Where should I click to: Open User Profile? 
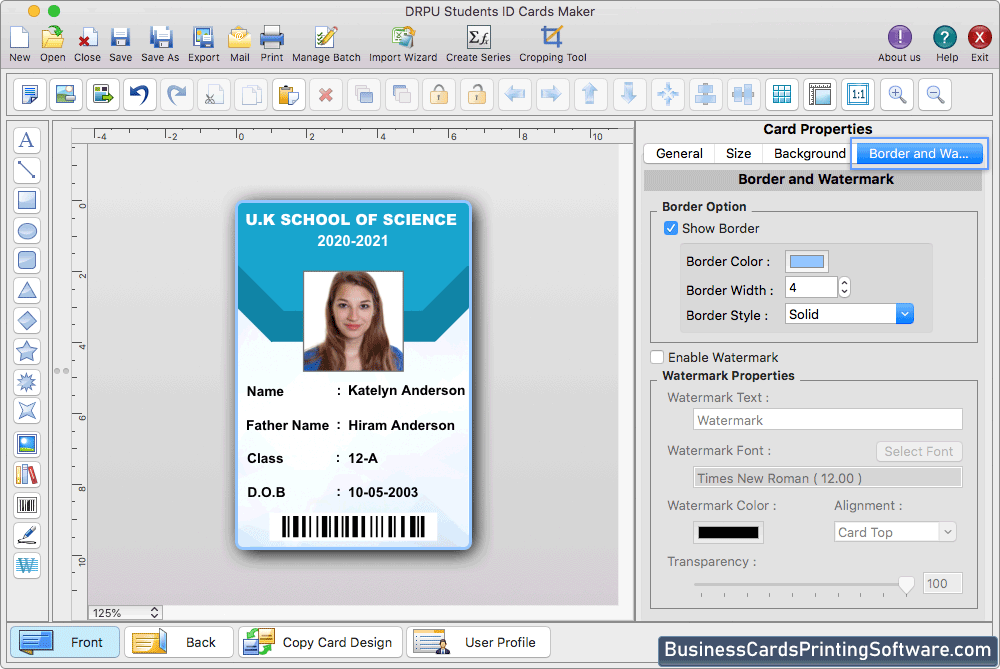pyautogui.click(x=478, y=642)
